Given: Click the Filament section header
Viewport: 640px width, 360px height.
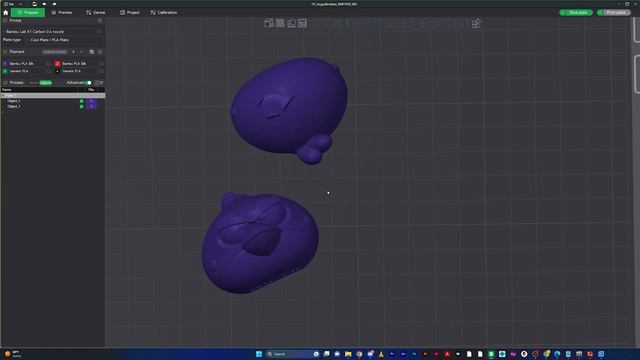Looking at the screenshot, I should click(x=17, y=52).
